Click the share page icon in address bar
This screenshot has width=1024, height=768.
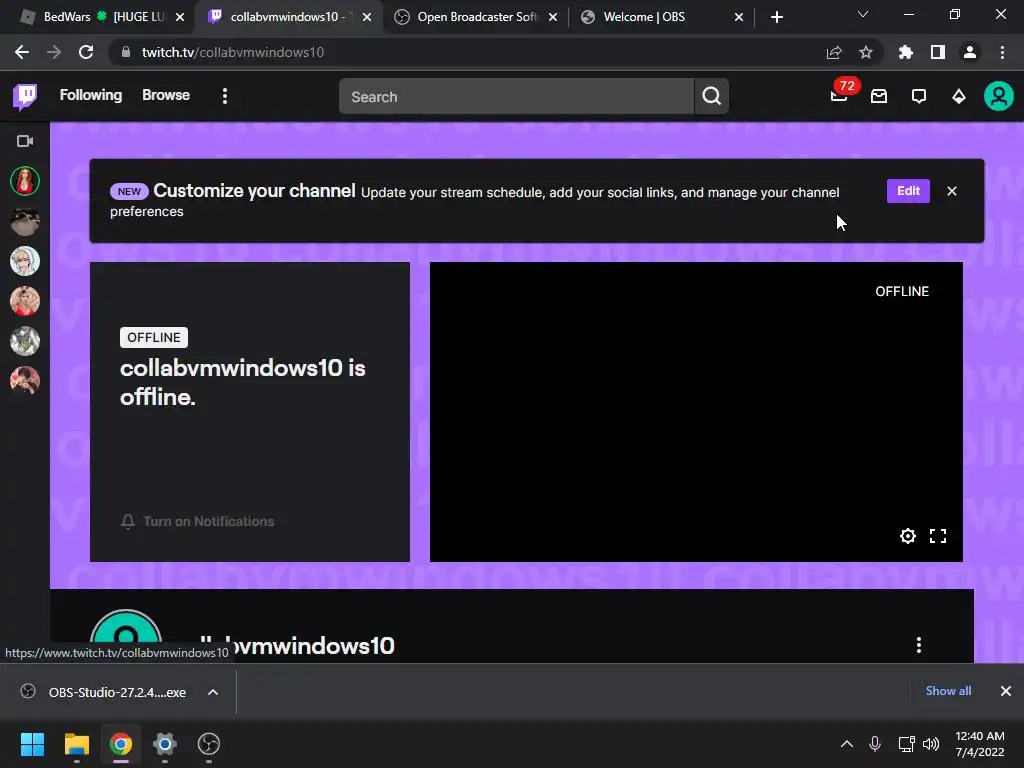pos(834,52)
